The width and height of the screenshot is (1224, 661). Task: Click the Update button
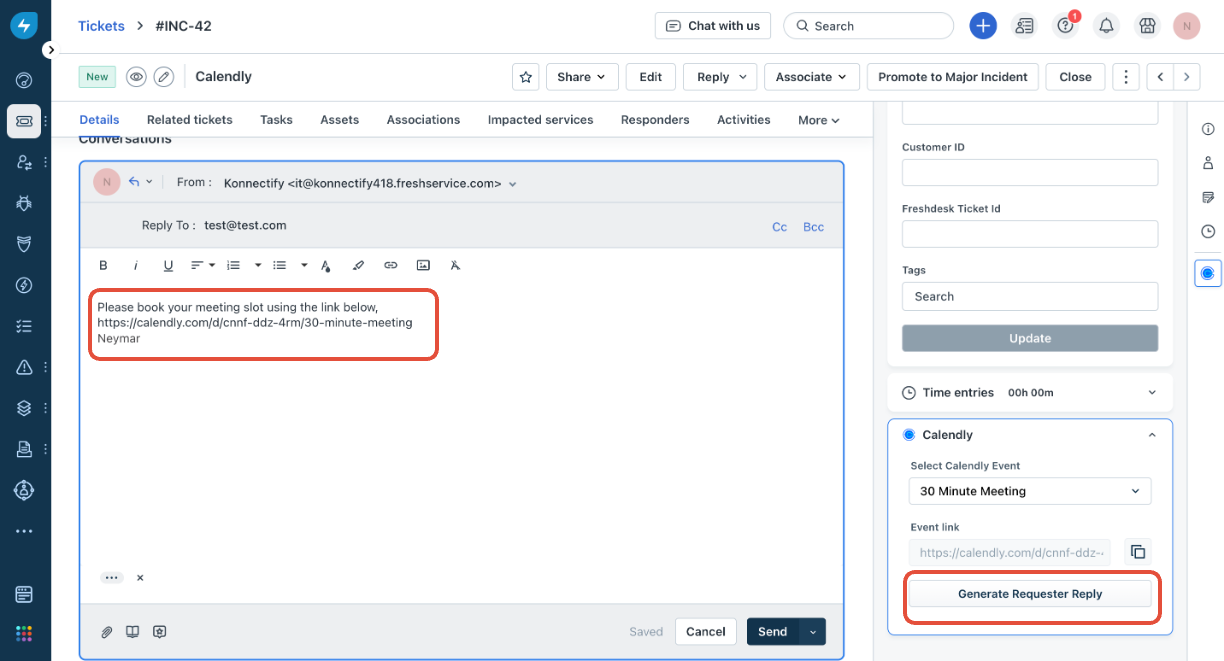click(x=1030, y=338)
